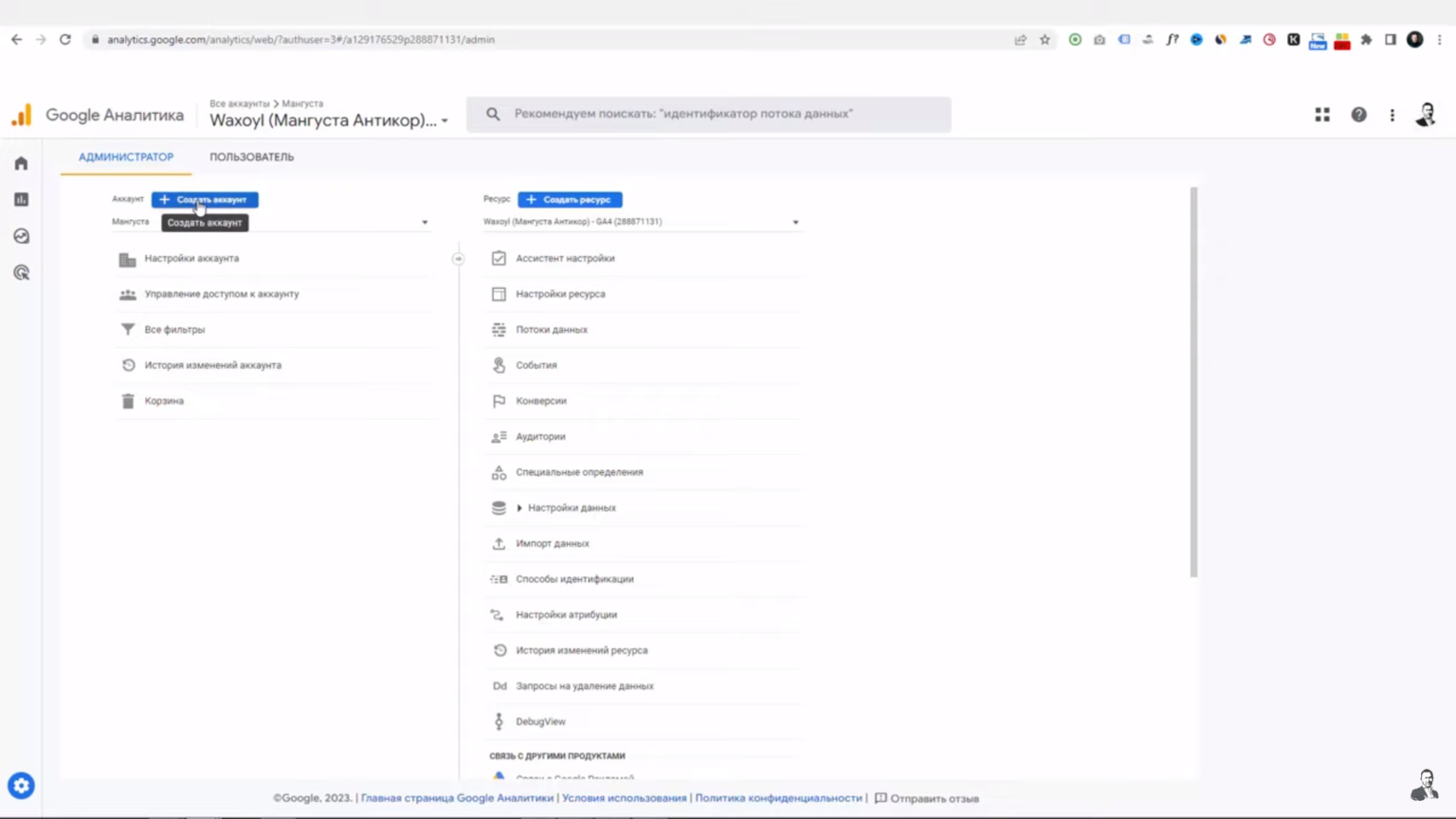1456x819 pixels.
Task: Click the Google Analytics logo
Action: pos(21,115)
